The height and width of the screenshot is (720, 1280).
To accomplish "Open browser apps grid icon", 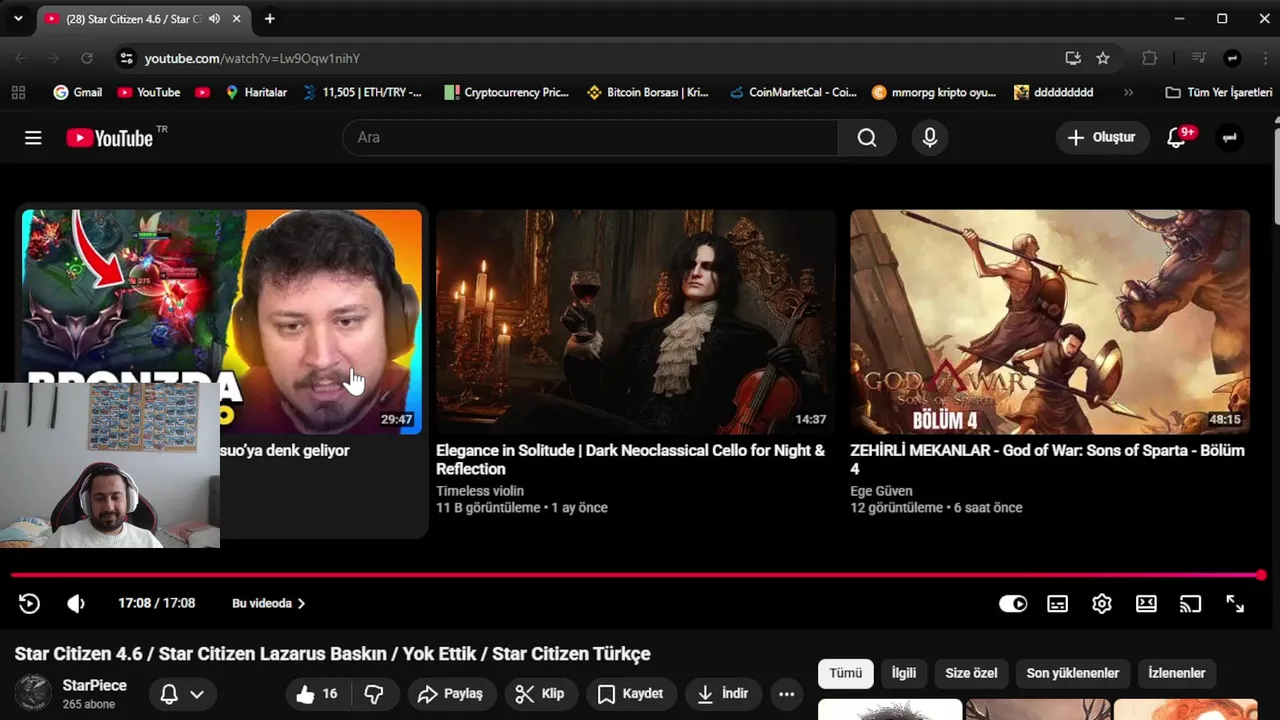I will (18, 92).
